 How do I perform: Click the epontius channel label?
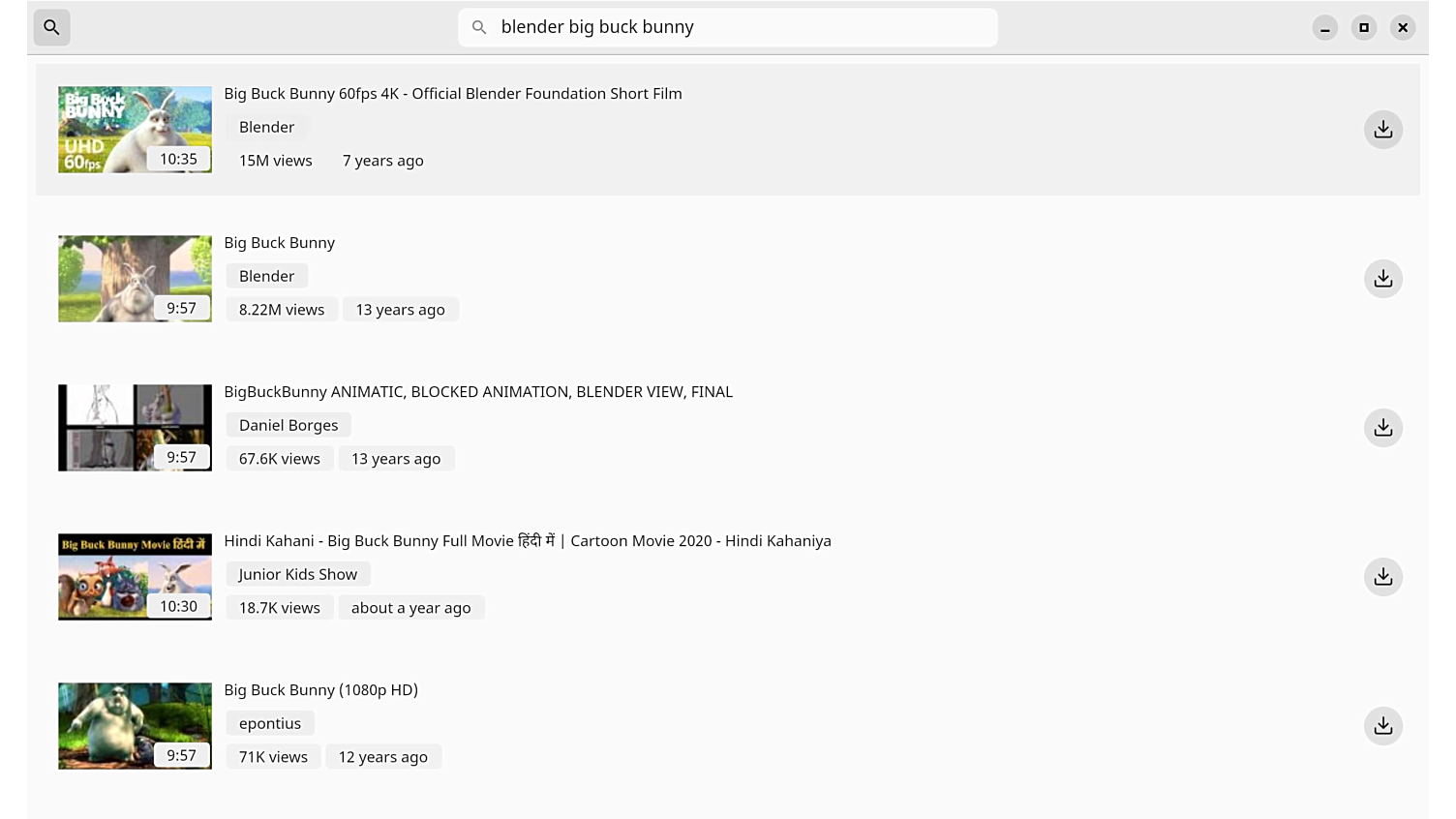pos(270,723)
